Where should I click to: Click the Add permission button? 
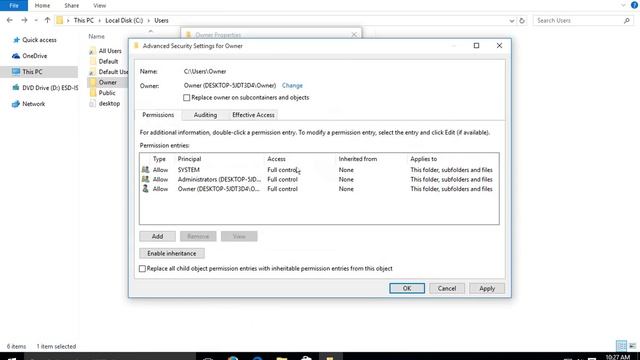pyautogui.click(x=158, y=236)
